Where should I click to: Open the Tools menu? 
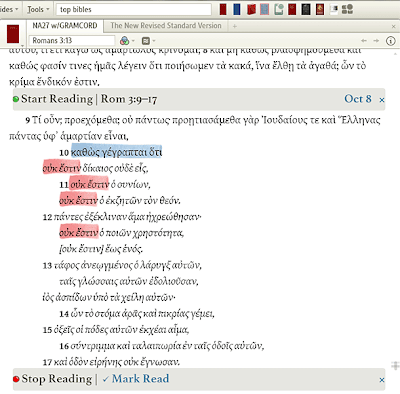click(x=38, y=9)
